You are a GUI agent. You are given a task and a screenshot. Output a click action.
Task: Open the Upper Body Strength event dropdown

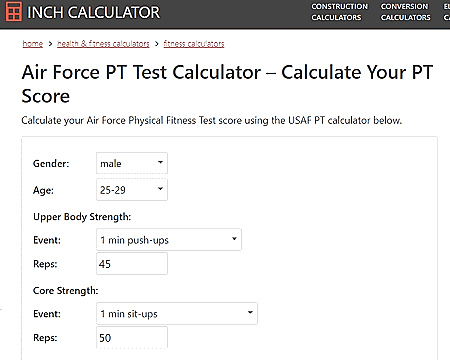coord(169,240)
